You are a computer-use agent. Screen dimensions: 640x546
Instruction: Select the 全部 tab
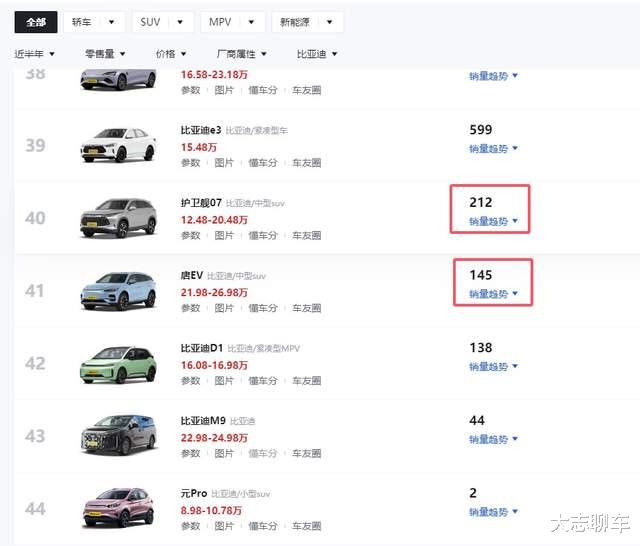click(36, 22)
